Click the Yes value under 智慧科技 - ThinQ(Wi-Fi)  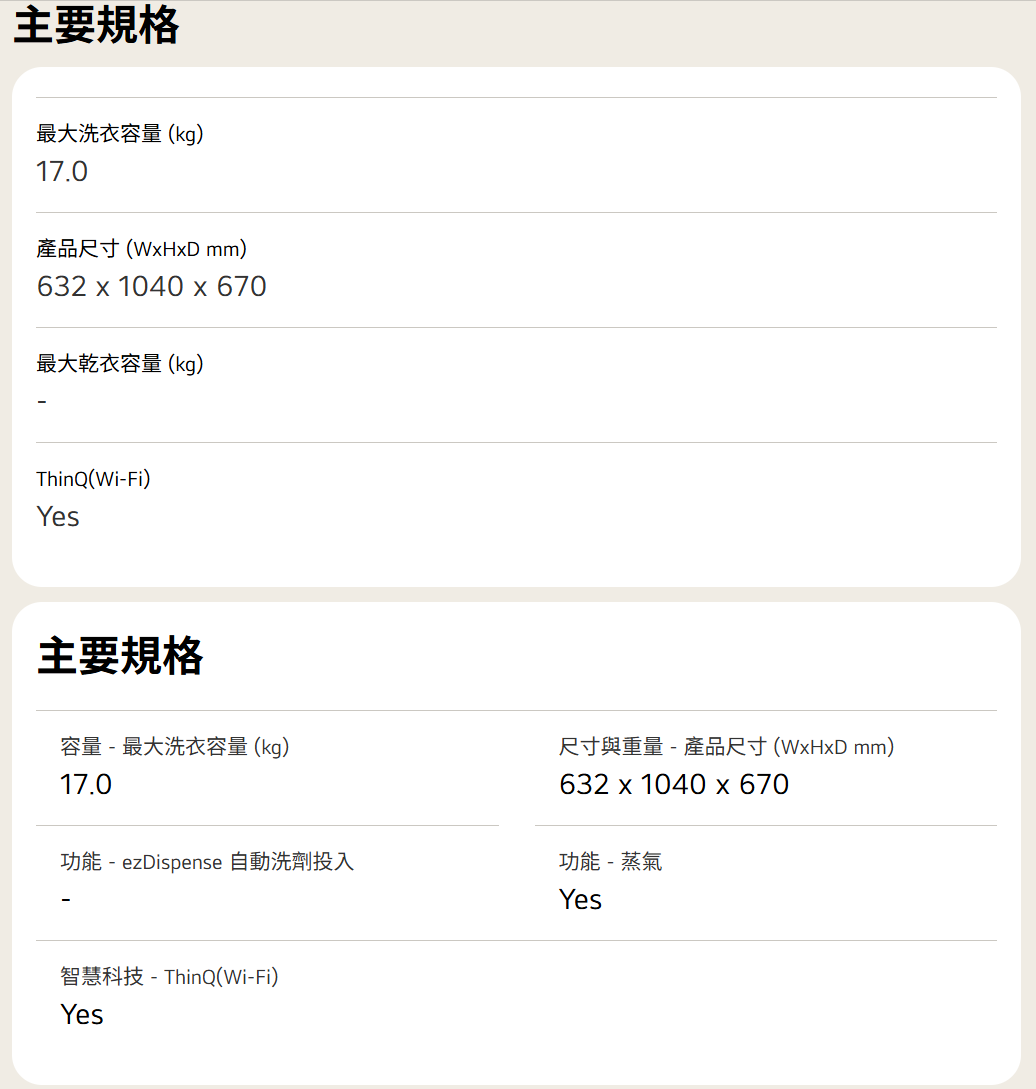[x=82, y=1014]
